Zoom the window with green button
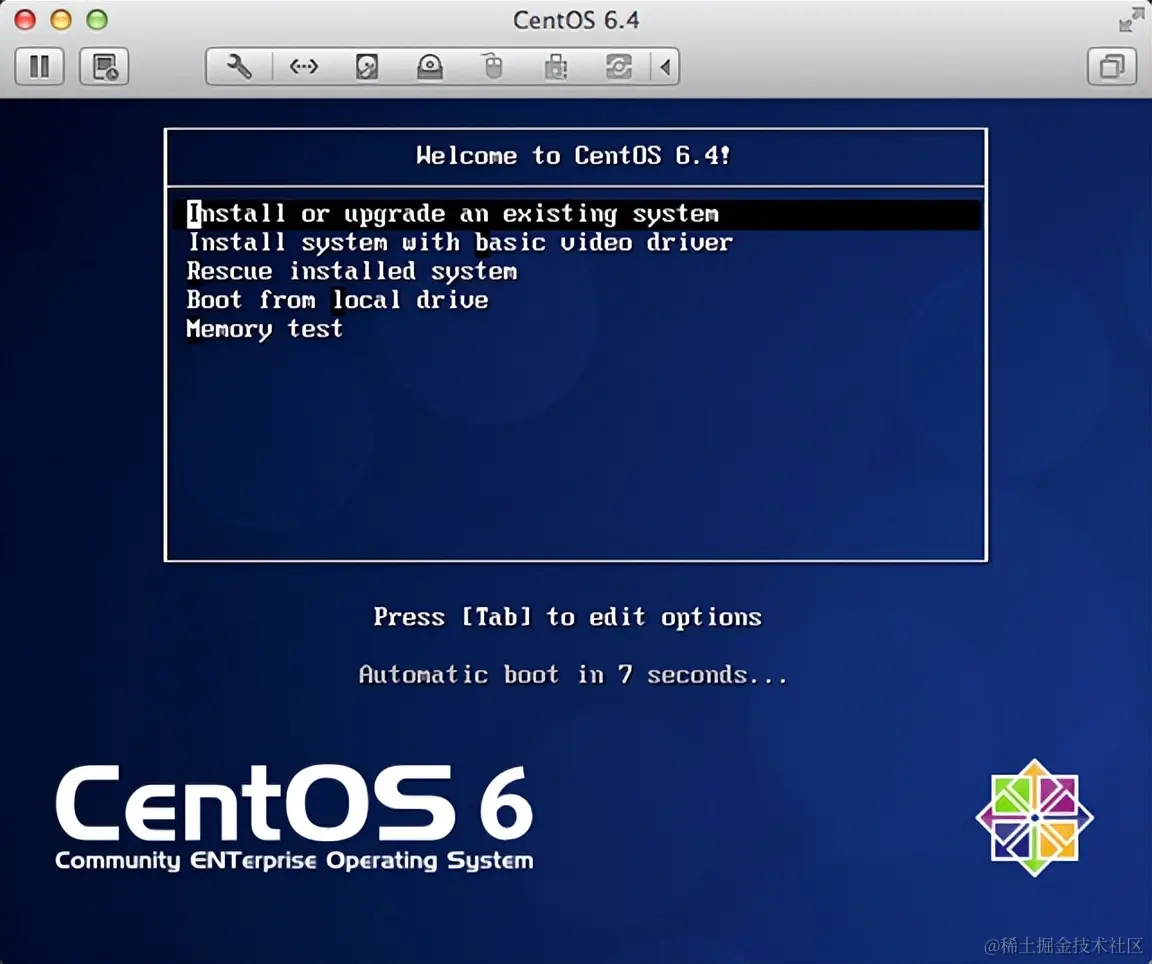 [97, 20]
